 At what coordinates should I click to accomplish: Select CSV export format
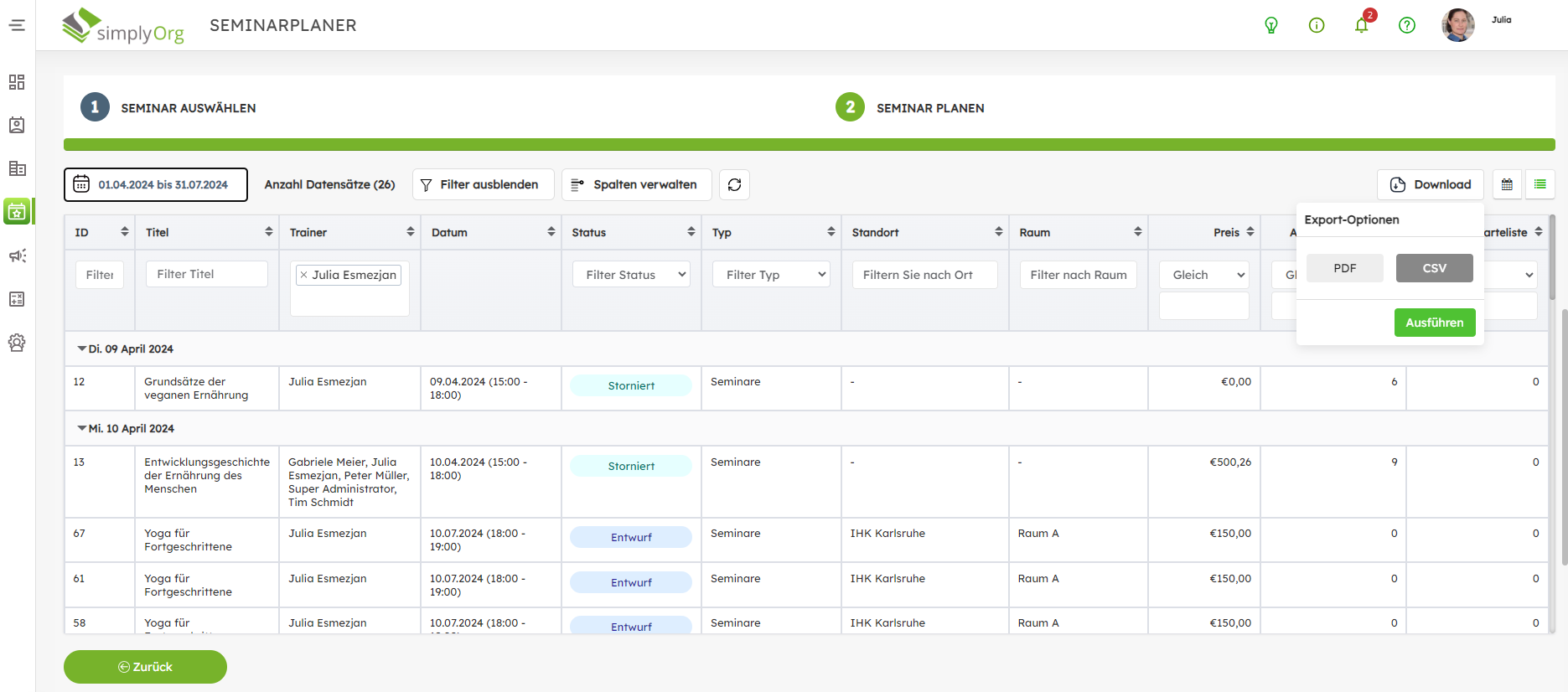click(x=1434, y=268)
